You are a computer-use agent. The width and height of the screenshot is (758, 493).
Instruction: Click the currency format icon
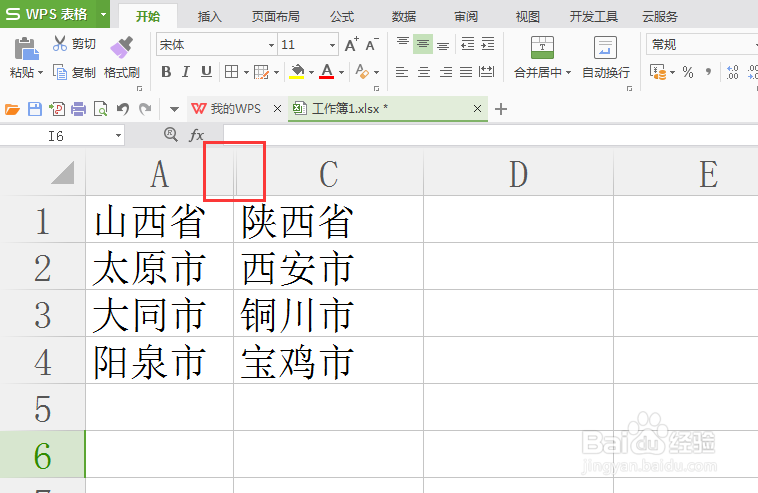tap(658, 72)
